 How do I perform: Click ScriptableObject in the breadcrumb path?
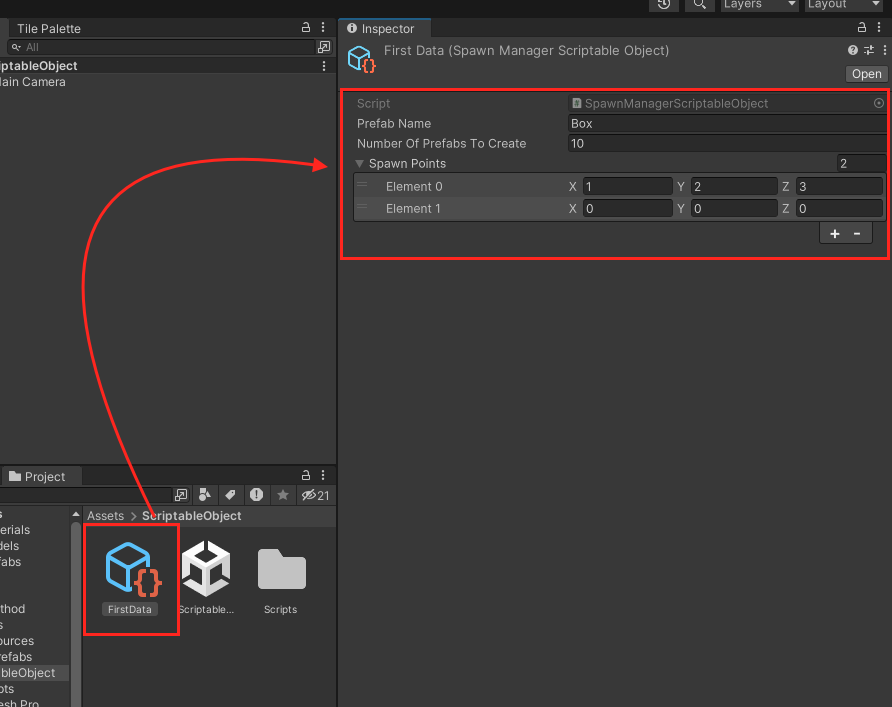[x=192, y=516]
